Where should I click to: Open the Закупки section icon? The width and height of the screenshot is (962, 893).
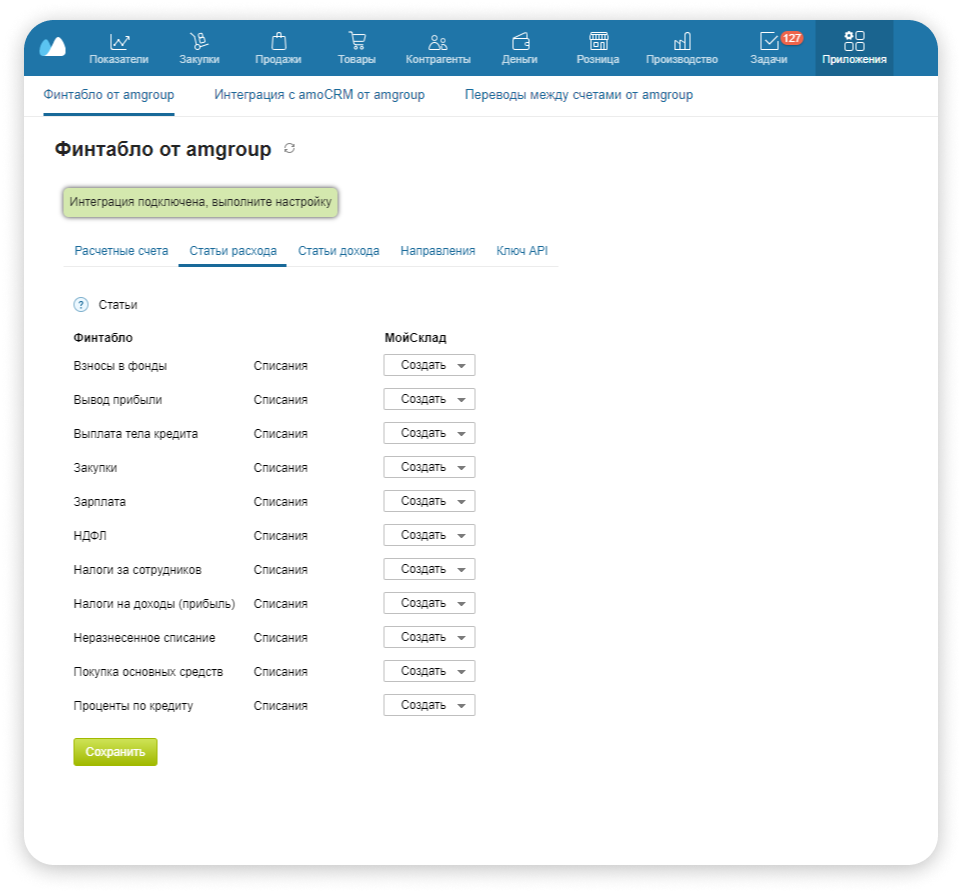click(199, 41)
